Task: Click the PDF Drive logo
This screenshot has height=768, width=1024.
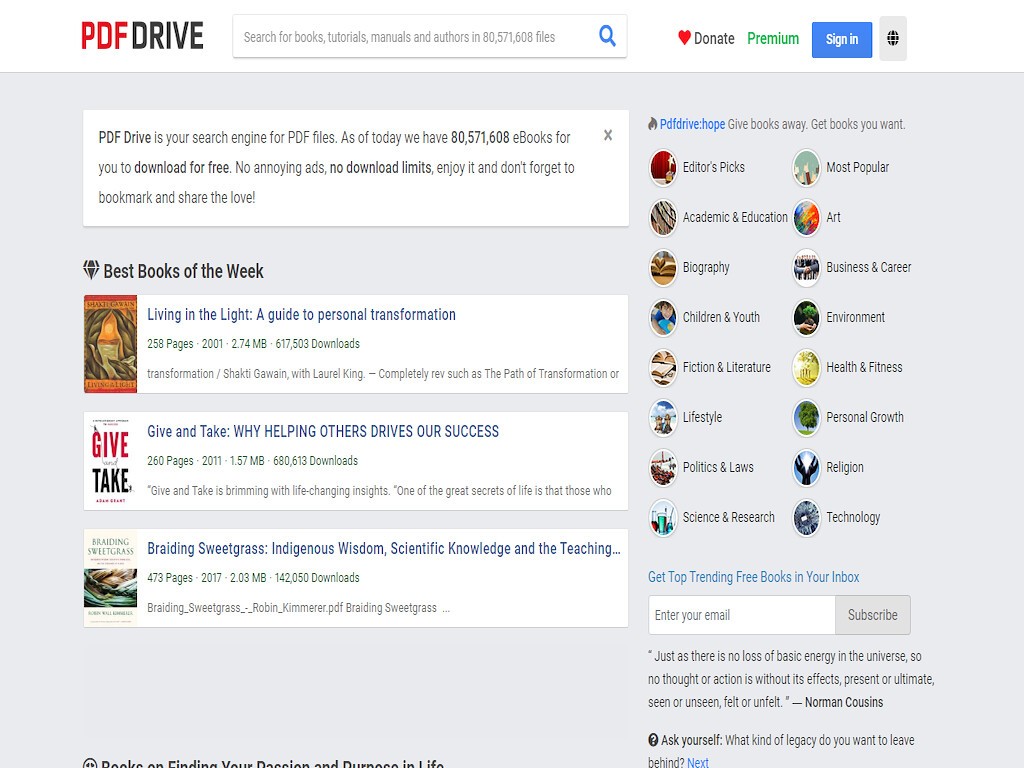Action: pyautogui.click(x=142, y=36)
